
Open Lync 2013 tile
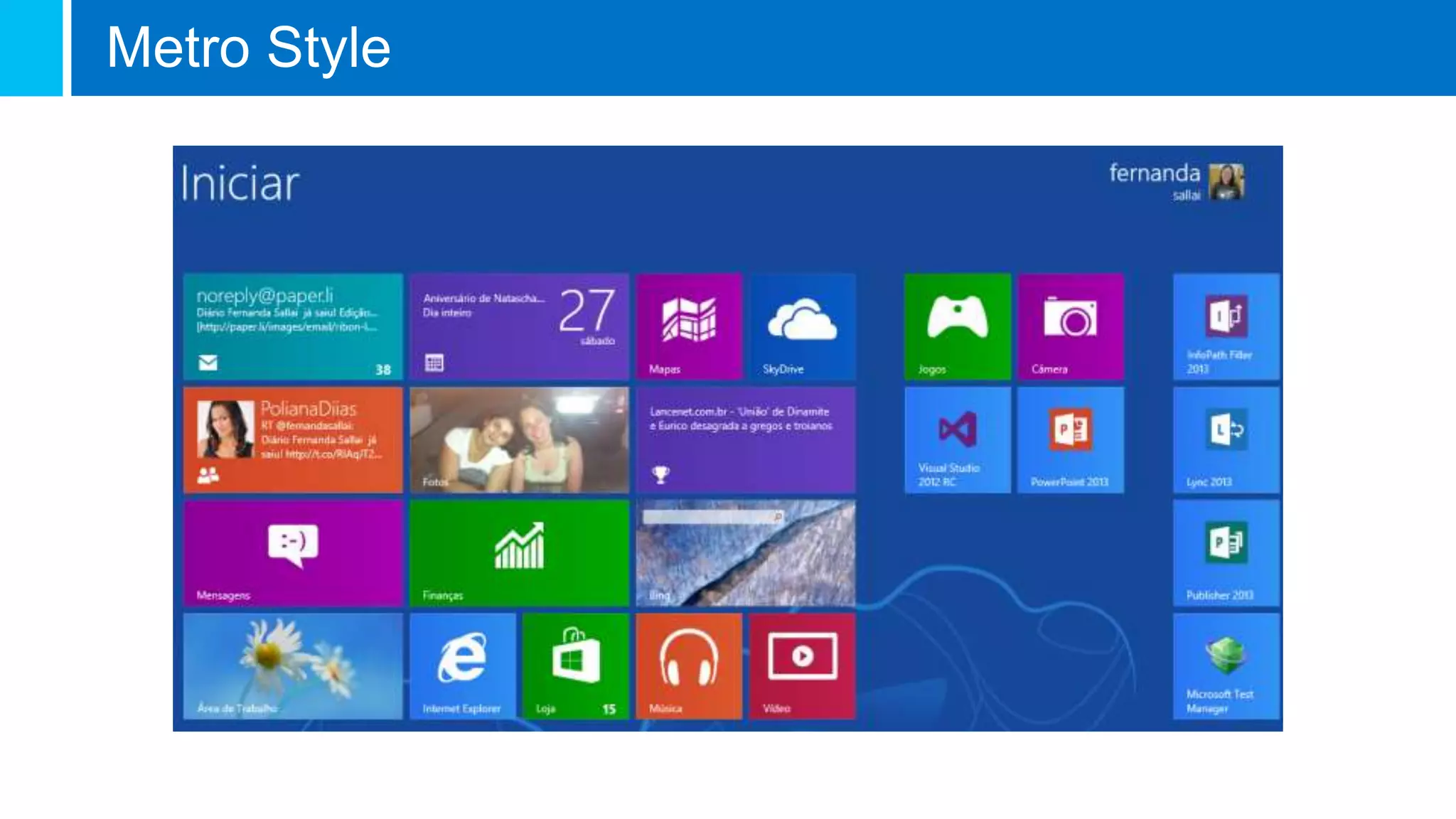click(x=1226, y=440)
